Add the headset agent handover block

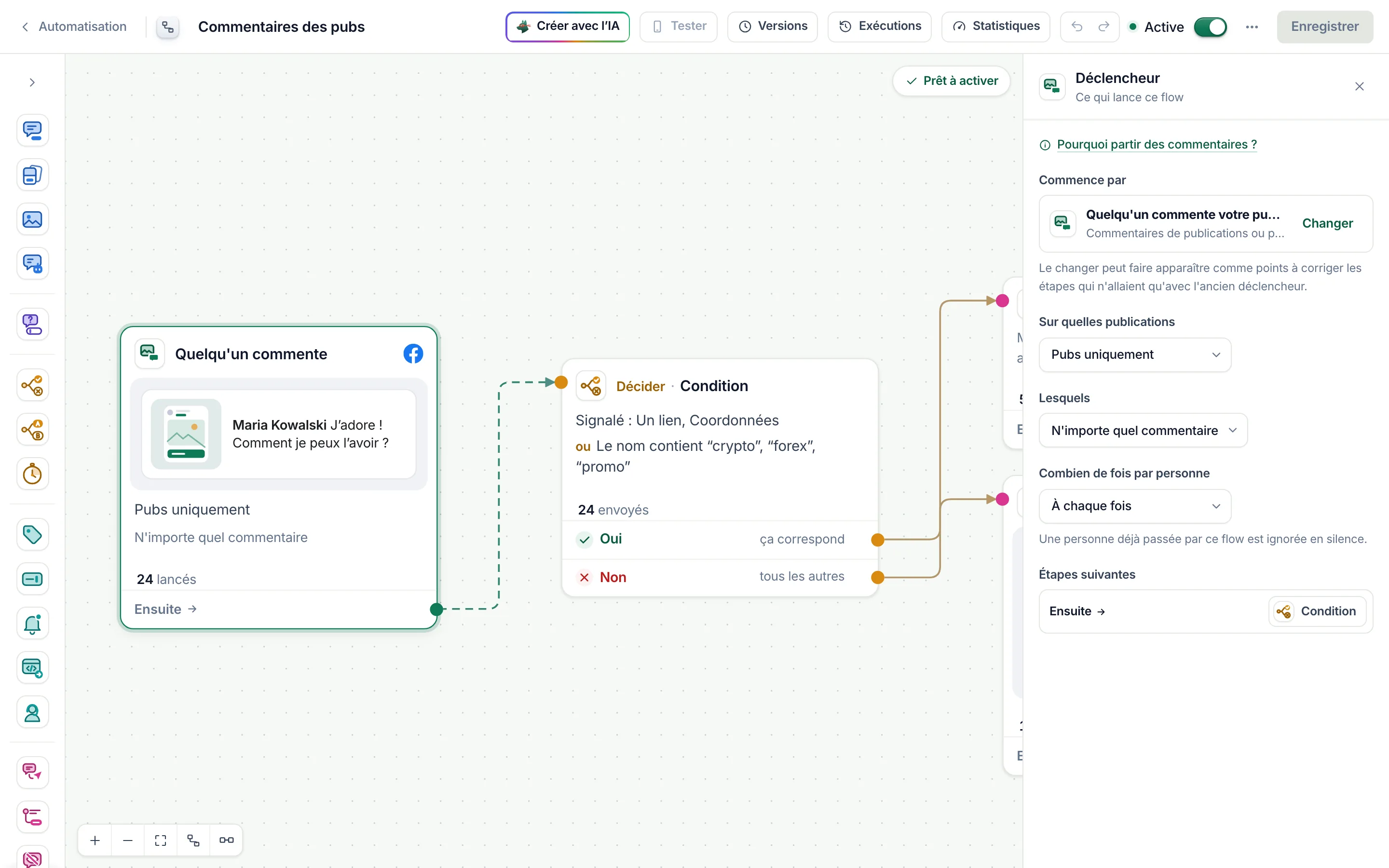click(x=32, y=712)
